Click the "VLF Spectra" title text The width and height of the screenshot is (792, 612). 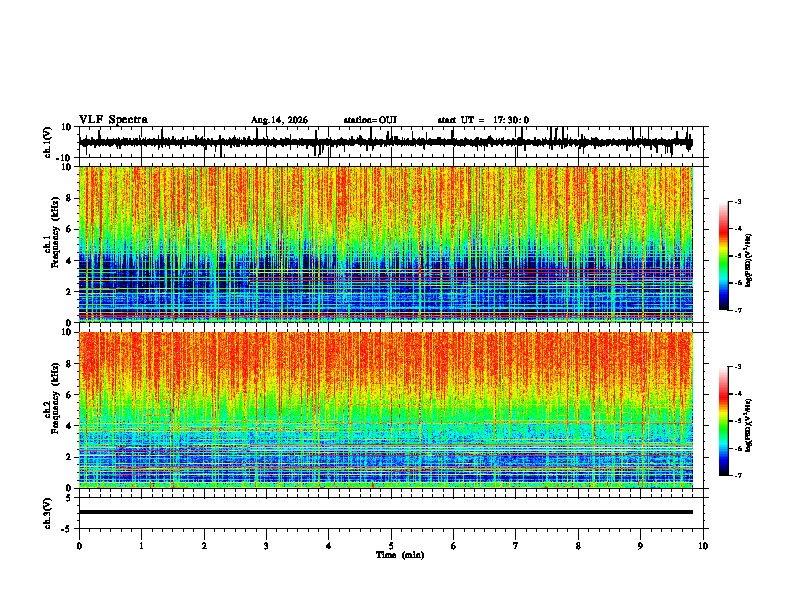pyautogui.click(x=113, y=120)
